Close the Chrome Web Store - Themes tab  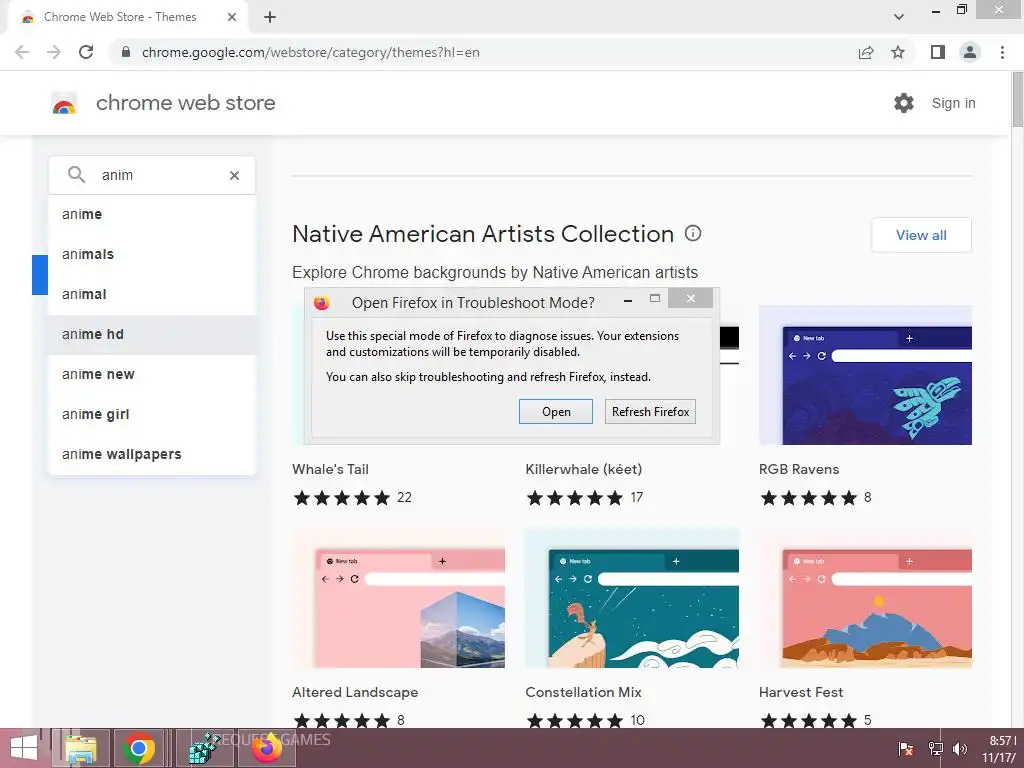(232, 17)
